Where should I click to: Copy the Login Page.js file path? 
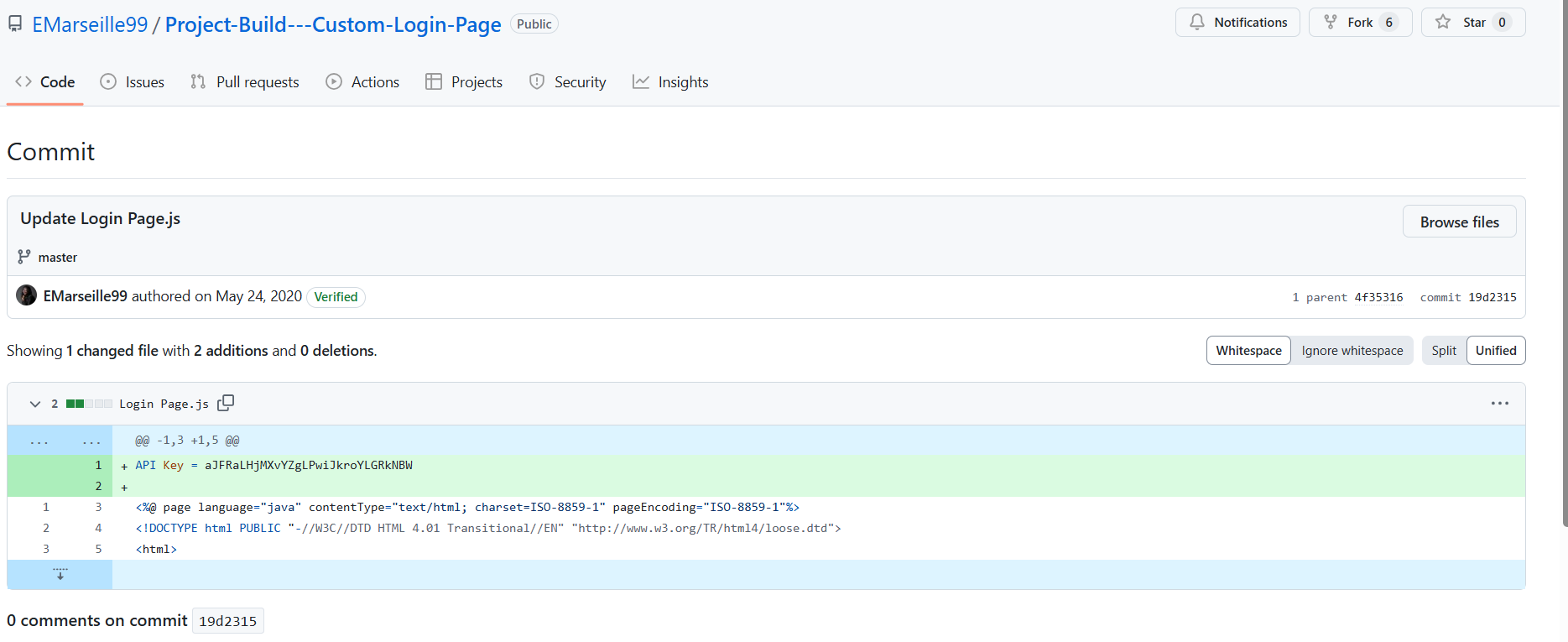(x=226, y=403)
